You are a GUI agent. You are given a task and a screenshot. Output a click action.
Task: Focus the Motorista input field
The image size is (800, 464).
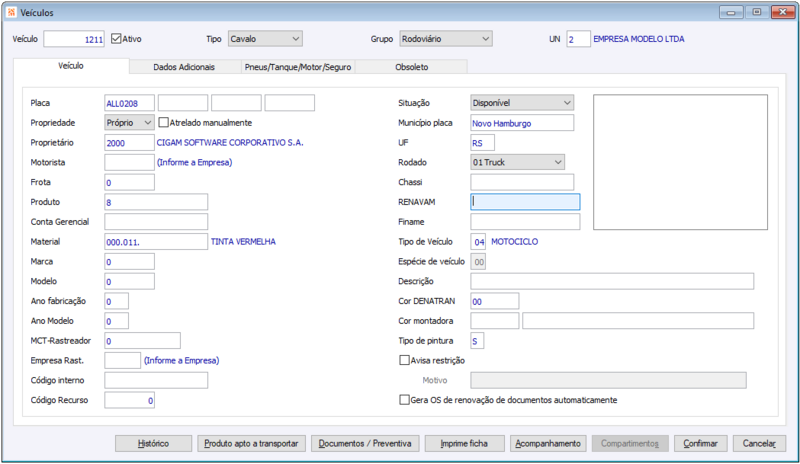(x=129, y=162)
